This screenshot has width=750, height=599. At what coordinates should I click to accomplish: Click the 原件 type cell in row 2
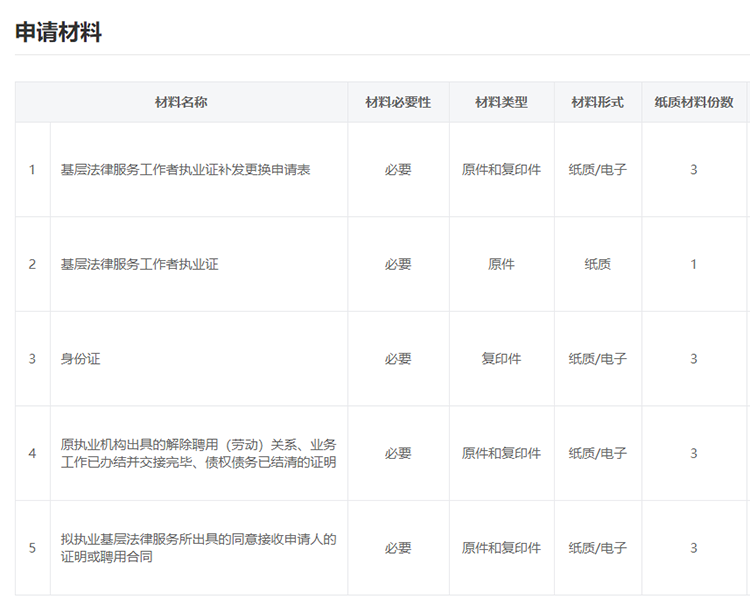click(501, 264)
